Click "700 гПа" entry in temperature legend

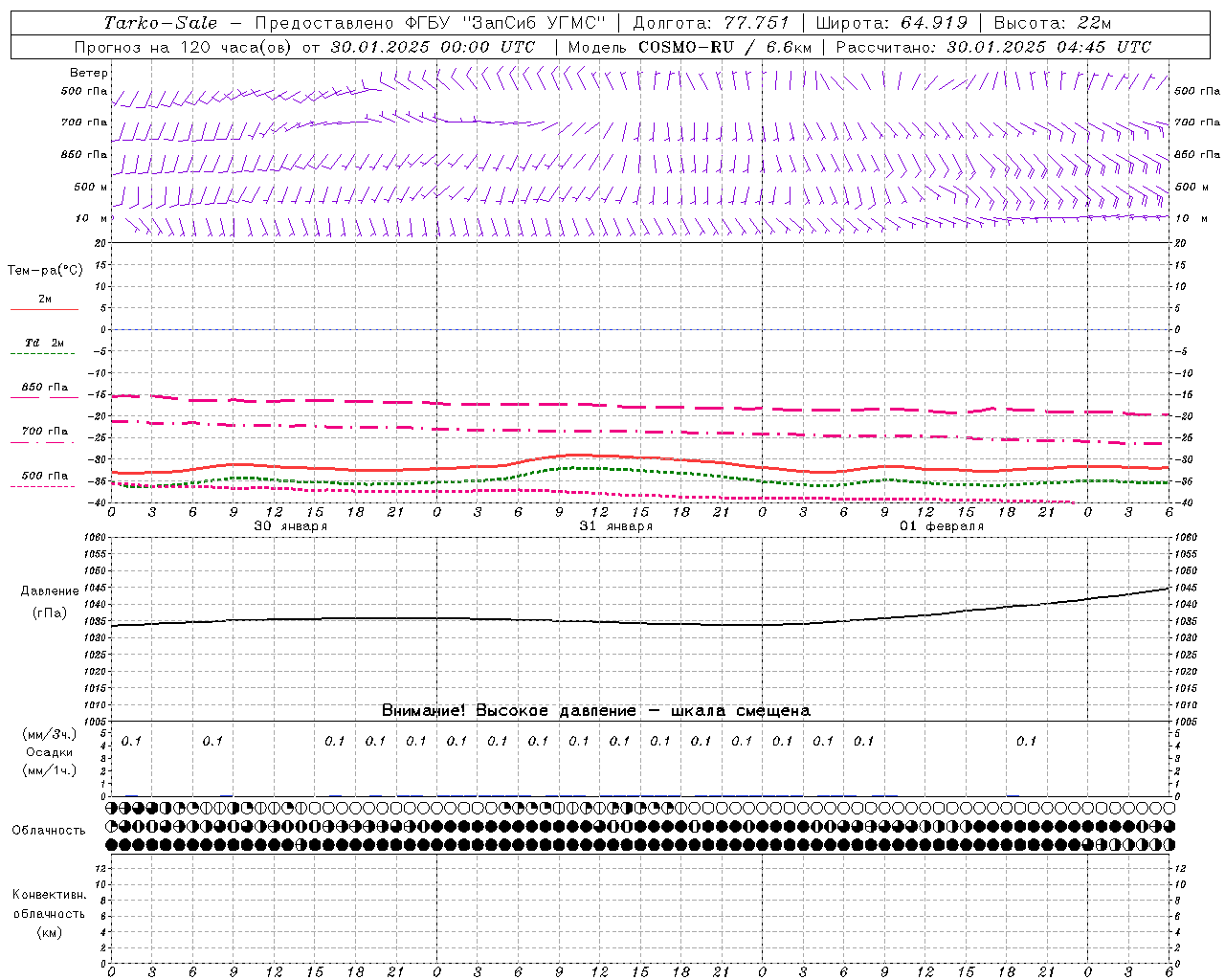click(45, 432)
